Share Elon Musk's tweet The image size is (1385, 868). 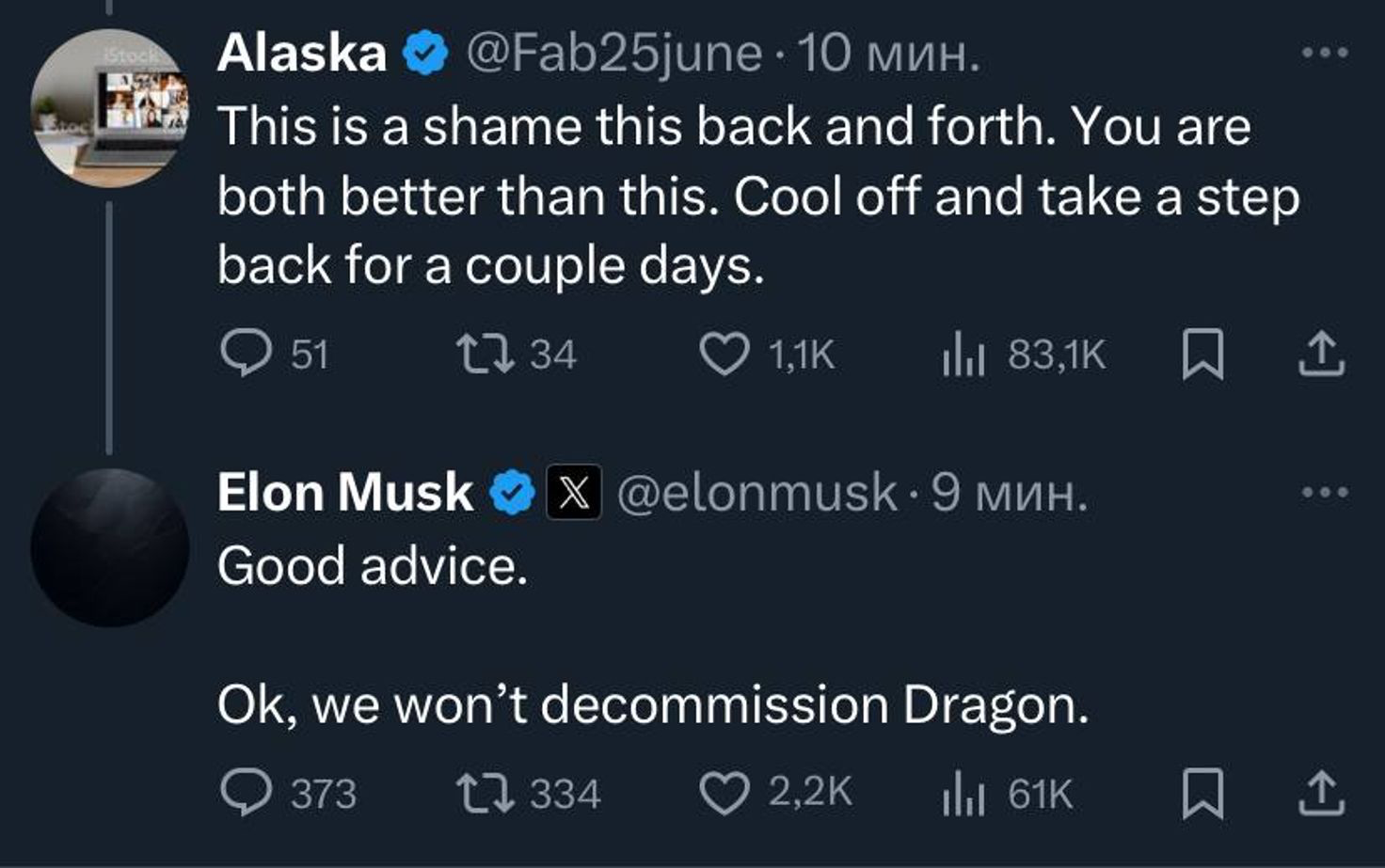[x=1321, y=793]
